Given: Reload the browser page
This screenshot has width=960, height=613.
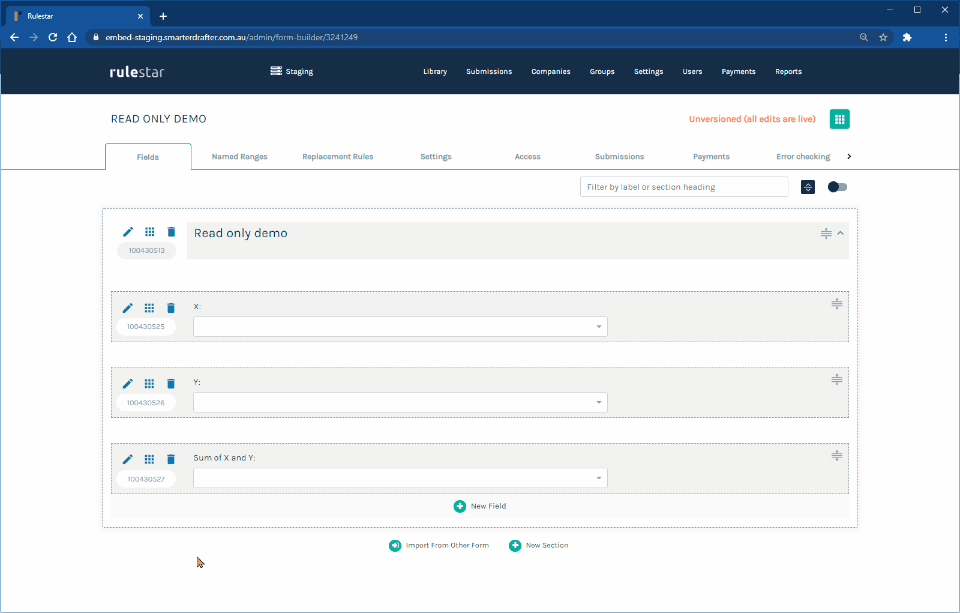Looking at the screenshot, I should point(53,37).
